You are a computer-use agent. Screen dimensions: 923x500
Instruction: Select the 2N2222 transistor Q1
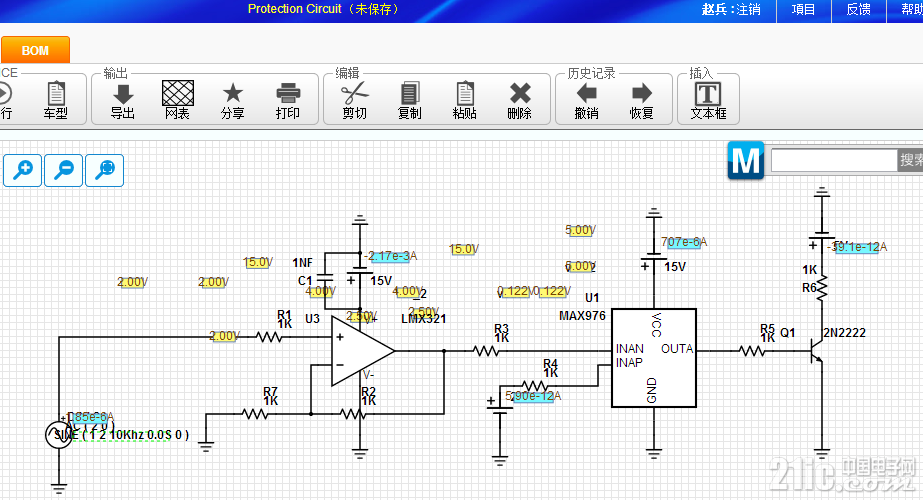pyautogui.click(x=816, y=351)
